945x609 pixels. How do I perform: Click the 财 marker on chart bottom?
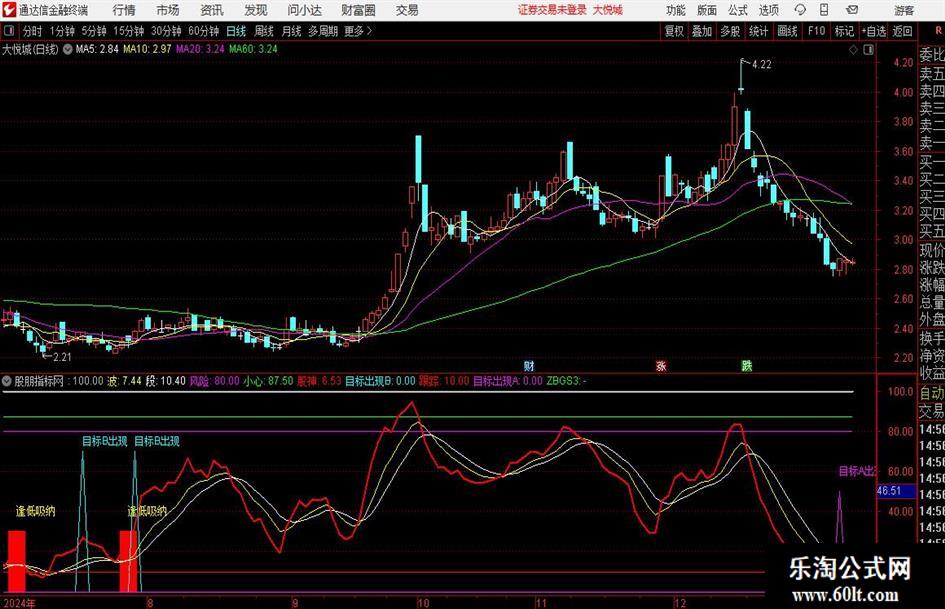[529, 365]
